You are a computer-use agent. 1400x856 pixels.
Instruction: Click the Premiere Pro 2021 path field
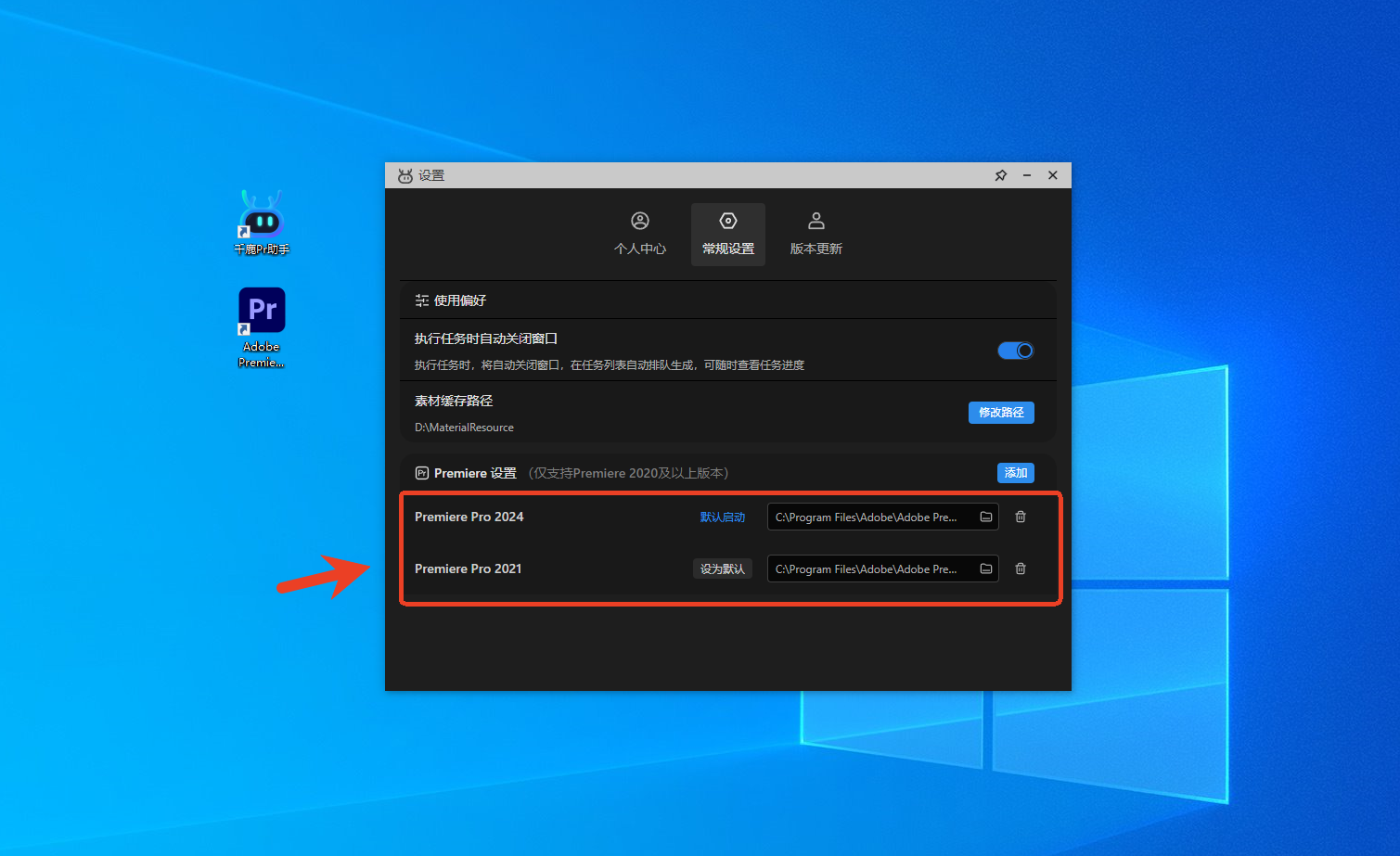(867, 569)
